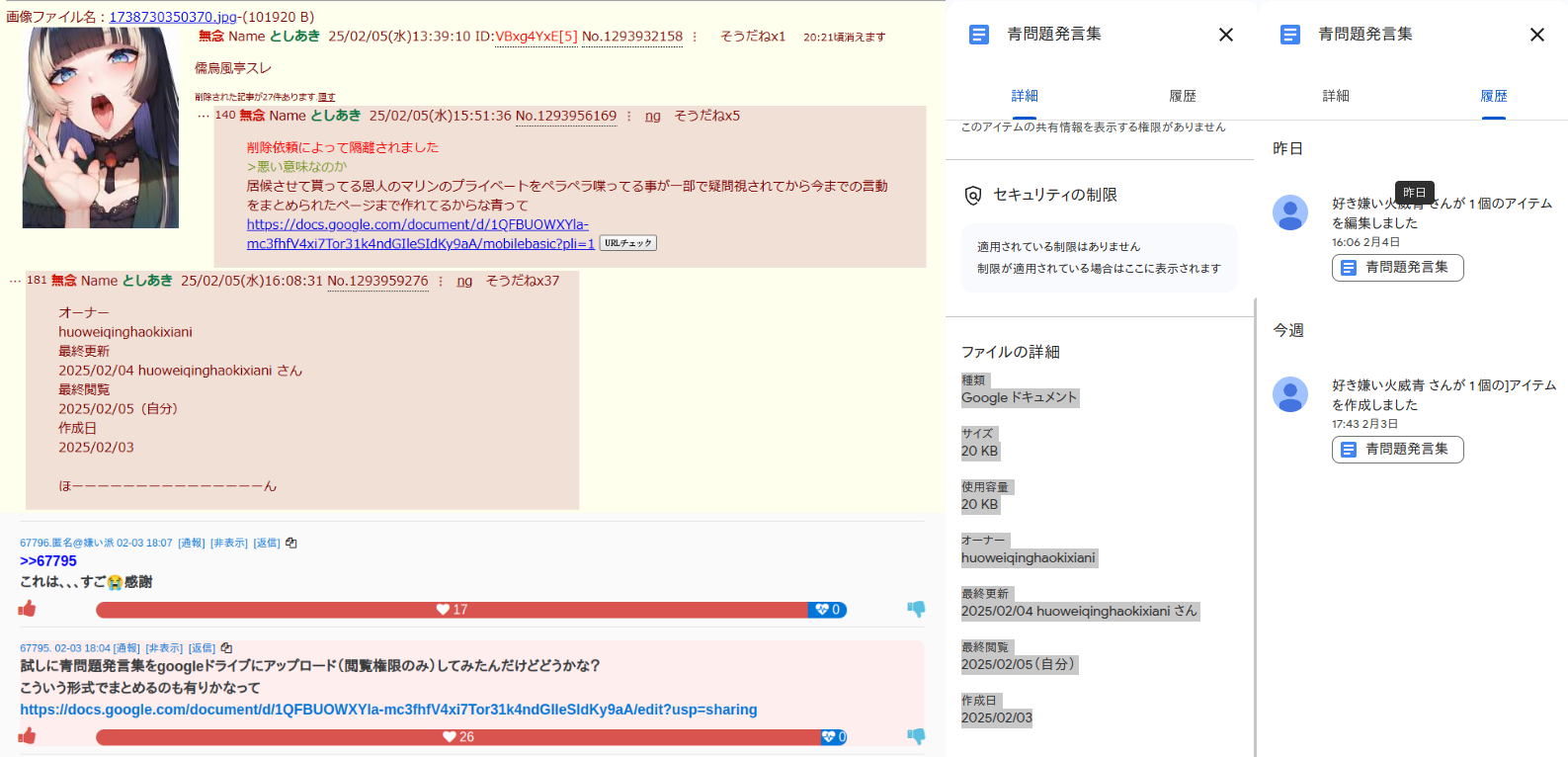
Task: Open the ⋮ menu for post No.1293959276
Action: (441, 282)
